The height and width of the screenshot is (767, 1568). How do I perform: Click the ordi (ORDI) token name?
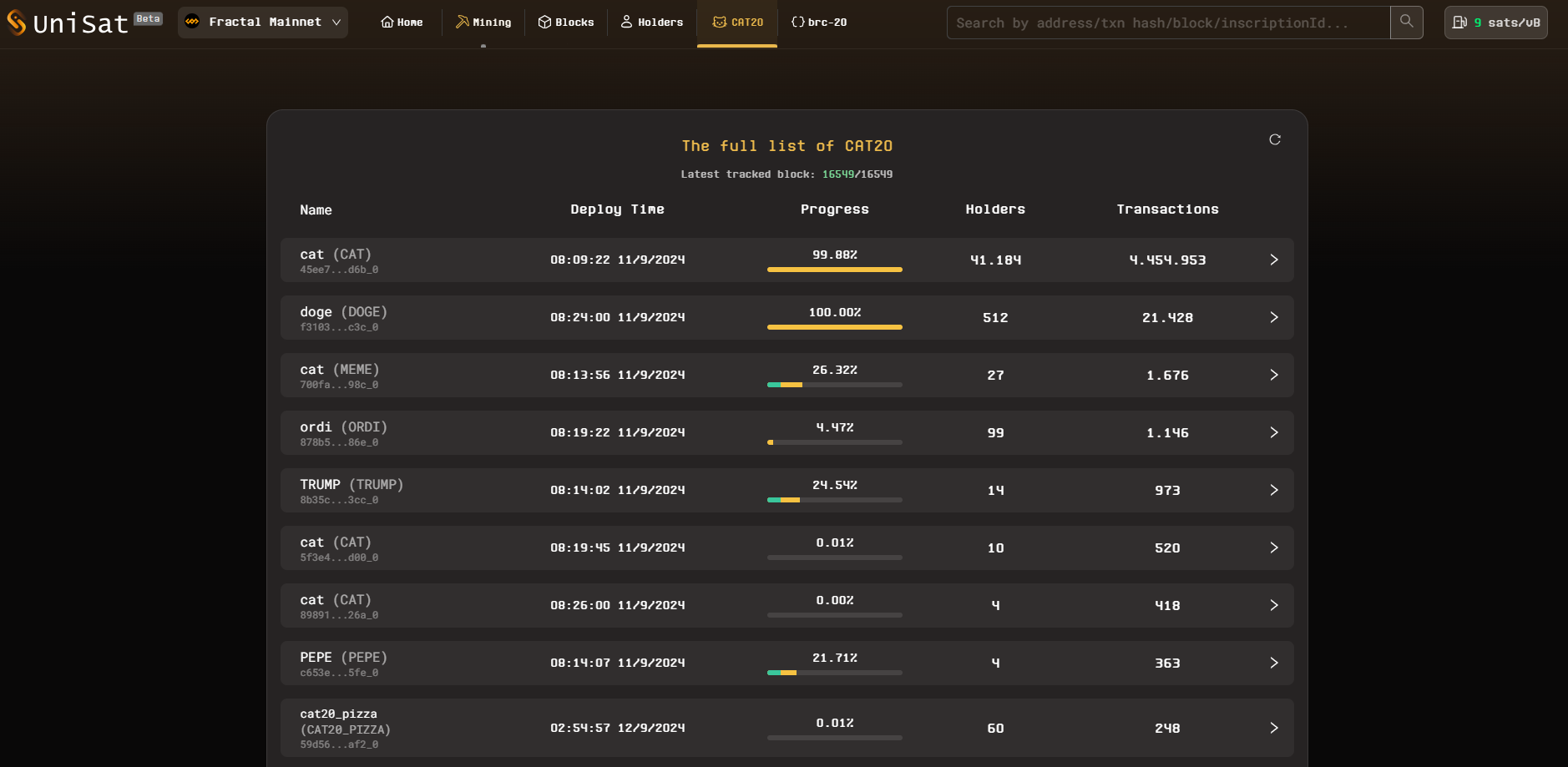pyautogui.click(x=343, y=427)
